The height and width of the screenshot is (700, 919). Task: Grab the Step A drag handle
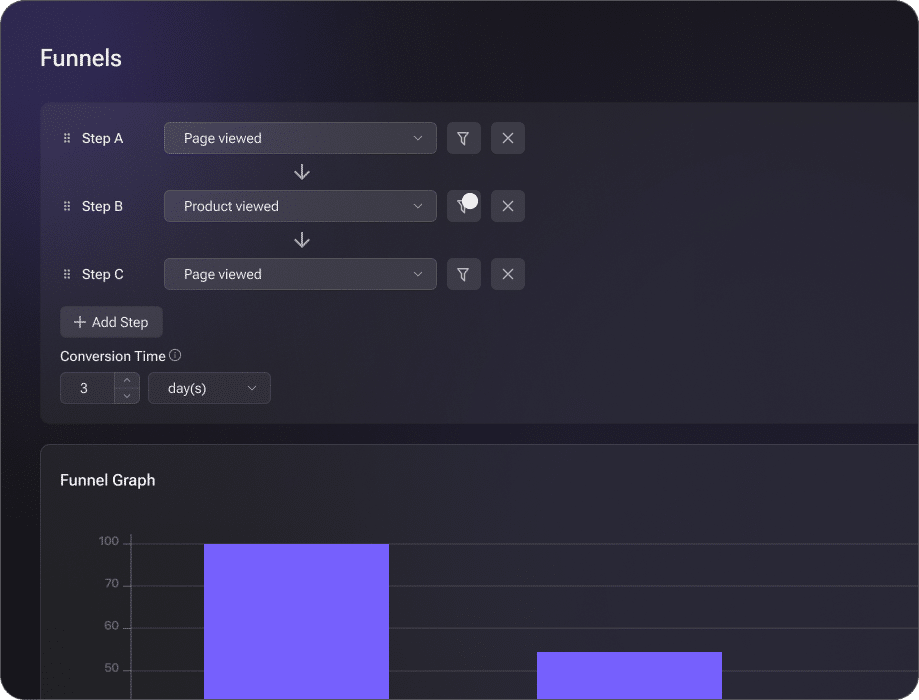click(x=67, y=138)
